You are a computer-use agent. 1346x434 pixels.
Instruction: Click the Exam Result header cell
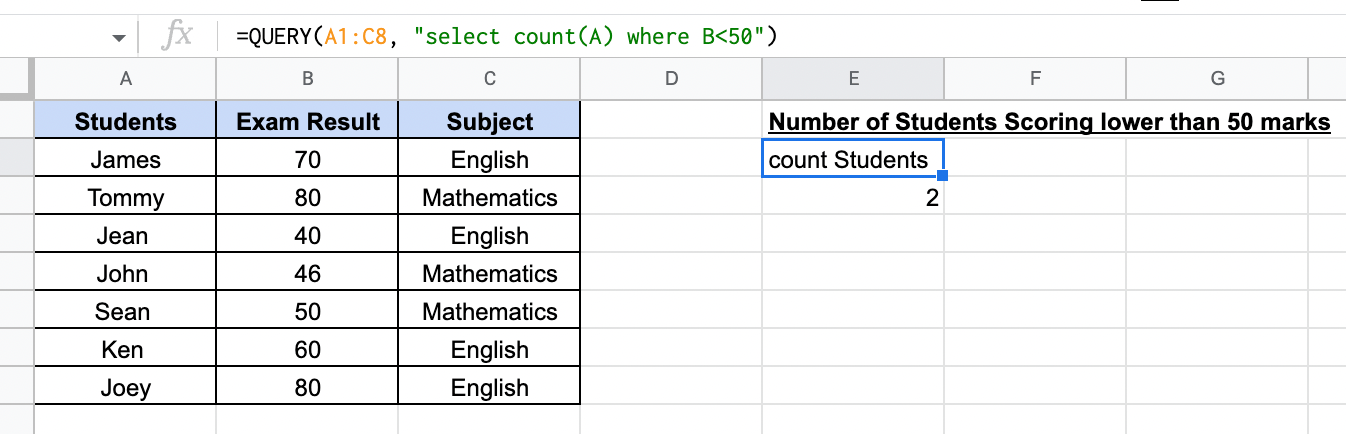[x=308, y=122]
